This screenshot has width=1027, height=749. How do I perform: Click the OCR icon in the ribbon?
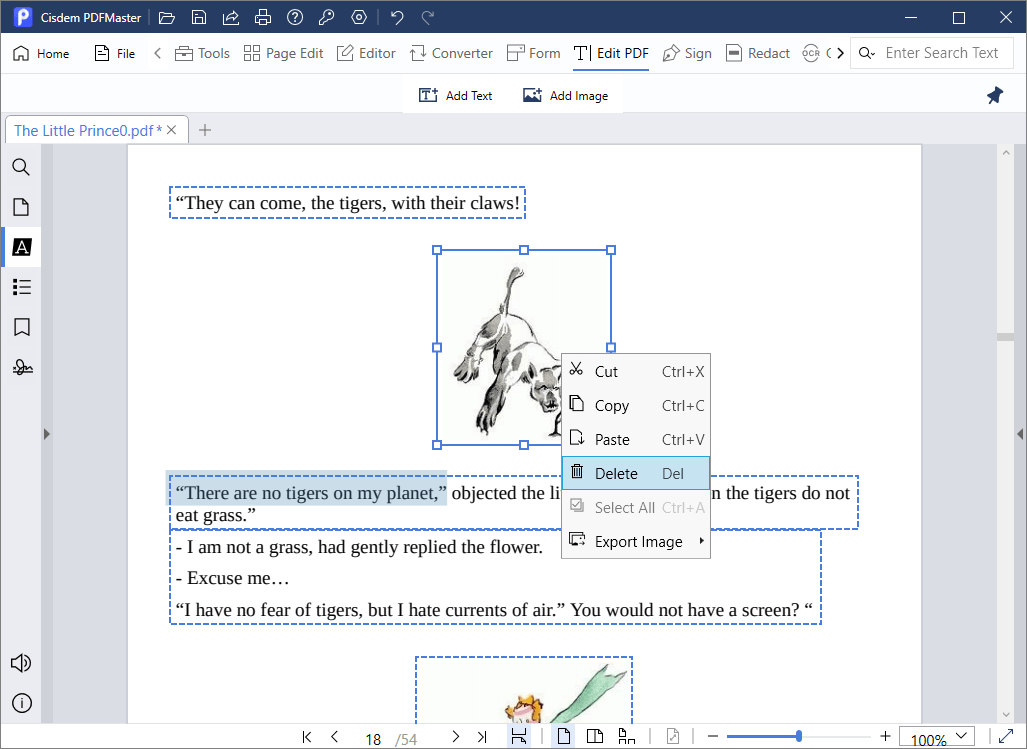tap(811, 53)
